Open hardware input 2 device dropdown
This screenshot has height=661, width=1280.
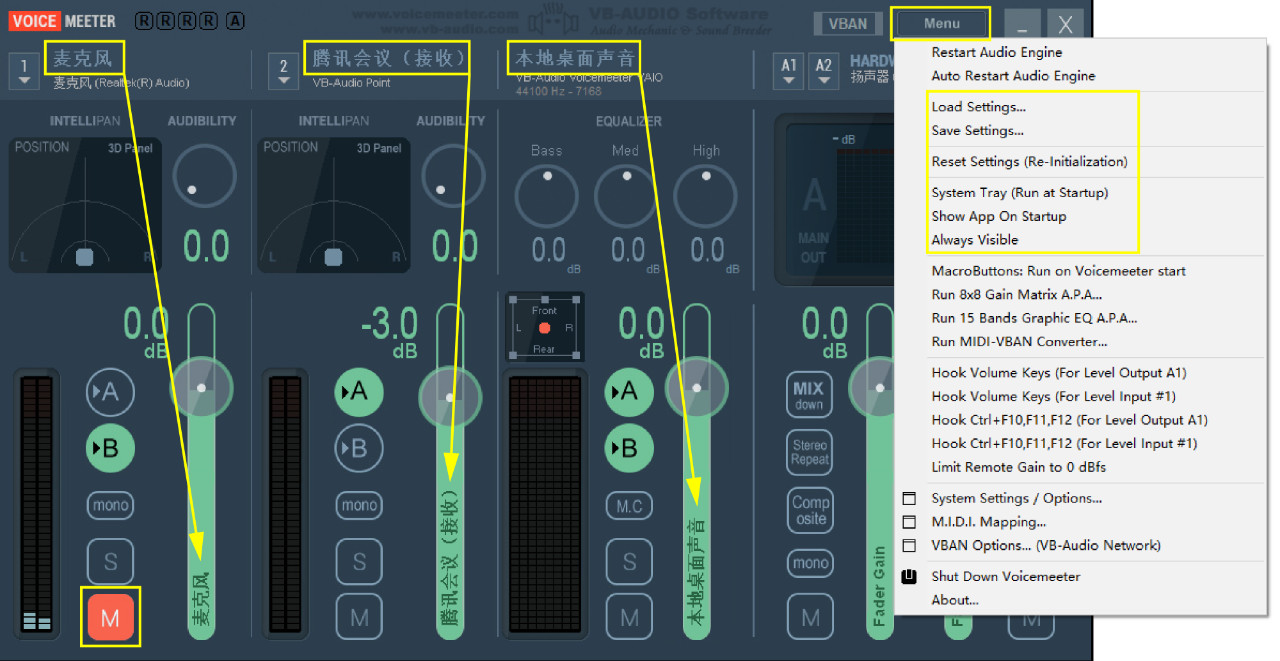[284, 70]
